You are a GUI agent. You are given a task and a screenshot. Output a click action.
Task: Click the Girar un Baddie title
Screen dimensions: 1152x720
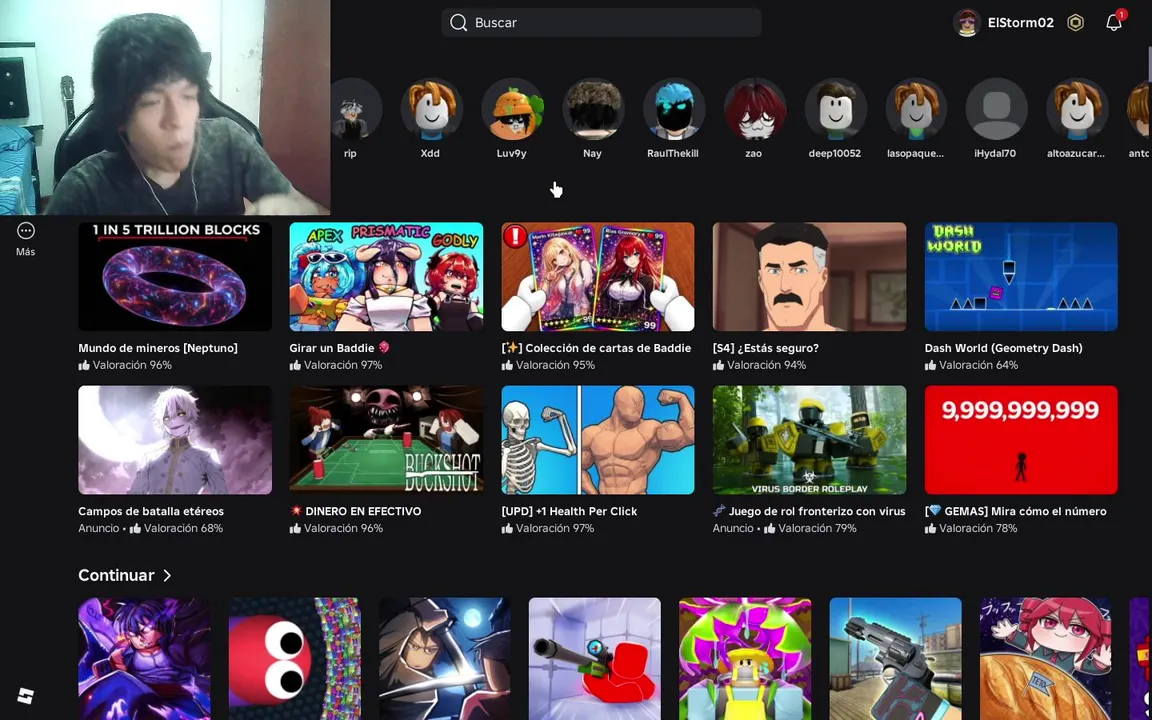pyautogui.click(x=339, y=348)
